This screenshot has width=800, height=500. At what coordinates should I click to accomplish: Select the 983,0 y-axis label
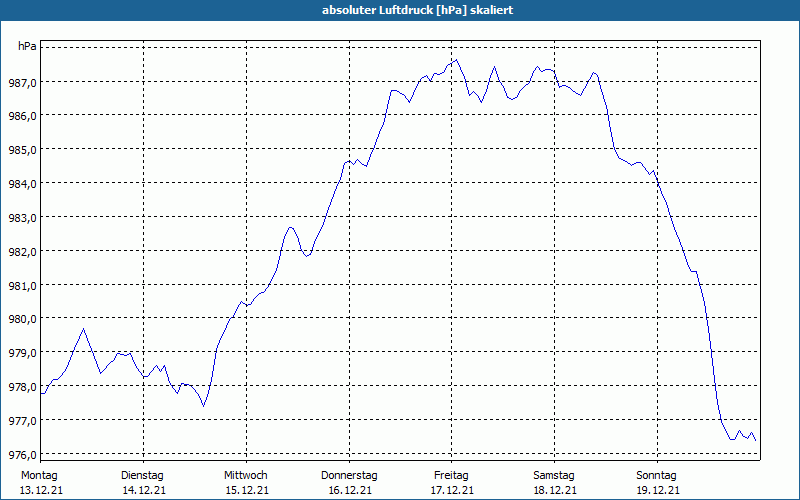point(22,218)
